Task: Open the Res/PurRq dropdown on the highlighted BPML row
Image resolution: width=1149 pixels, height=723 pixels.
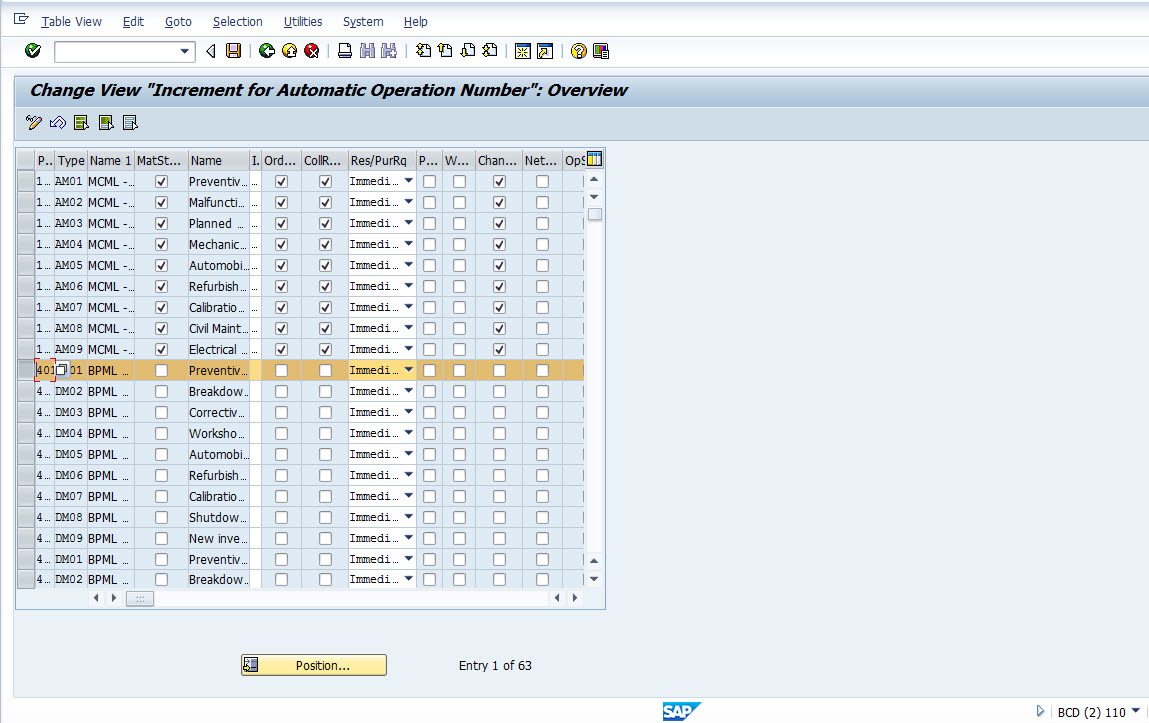Action: [408, 370]
